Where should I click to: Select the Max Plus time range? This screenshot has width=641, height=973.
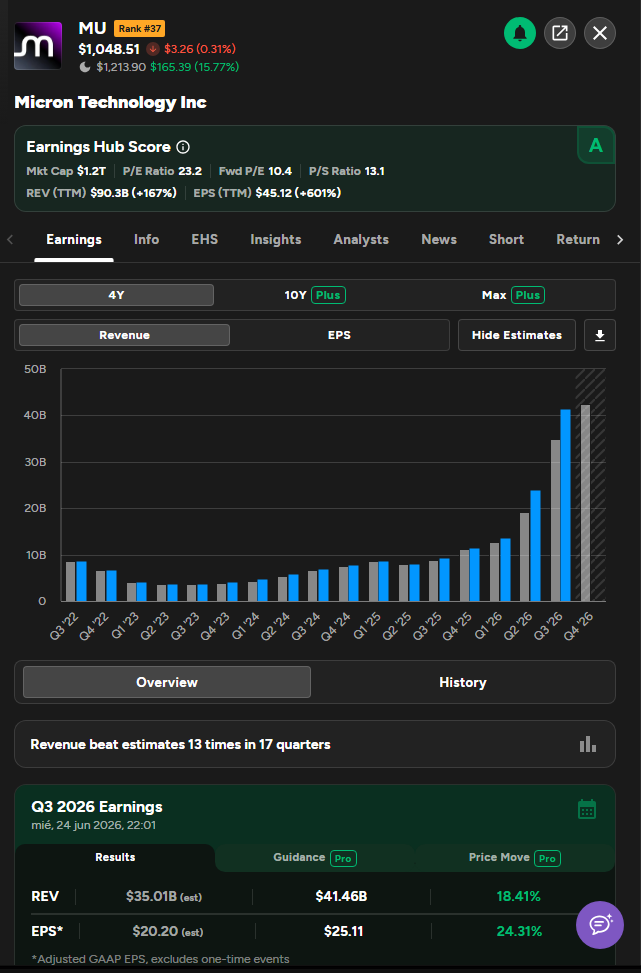click(513, 295)
